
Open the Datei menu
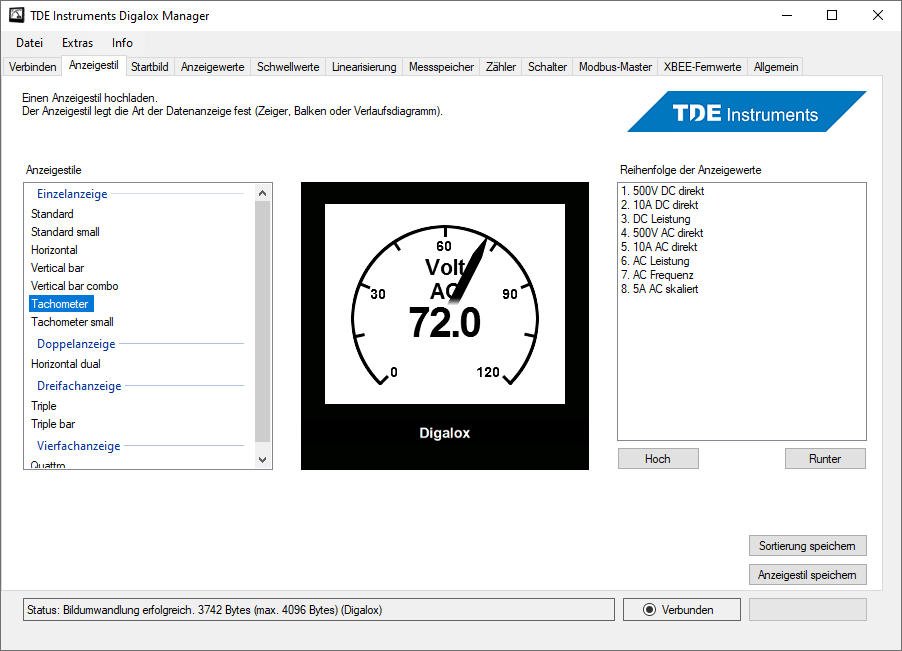coord(29,43)
